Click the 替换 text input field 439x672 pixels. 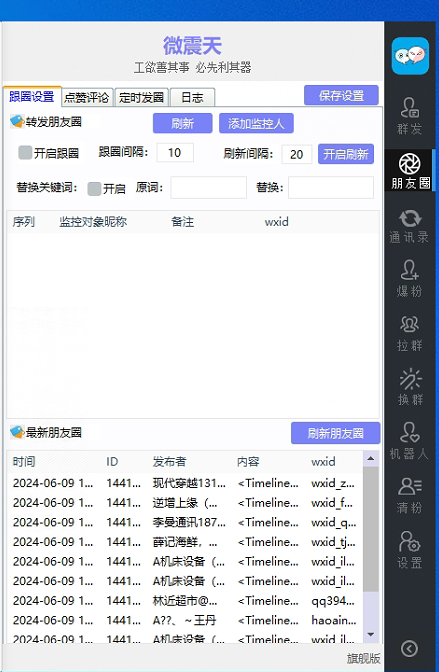[331, 187]
